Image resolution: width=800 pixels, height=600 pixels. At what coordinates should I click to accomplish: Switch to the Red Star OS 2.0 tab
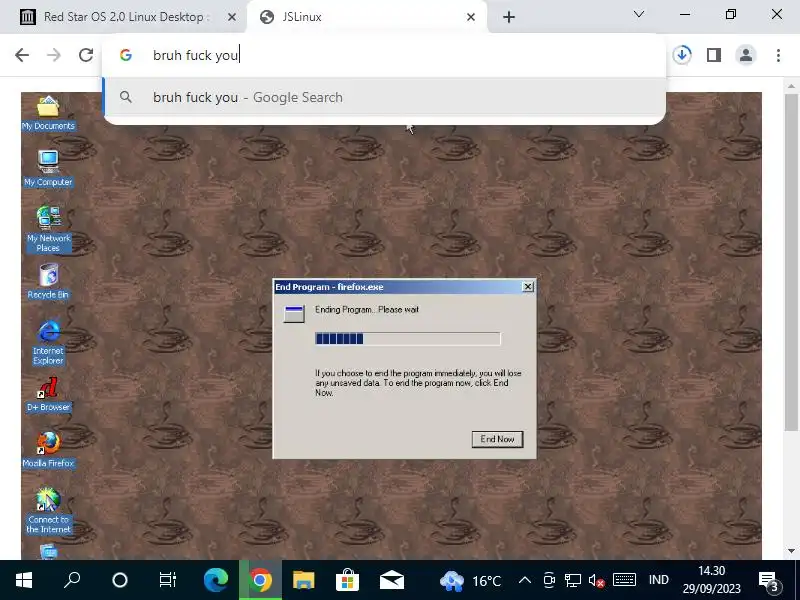(126, 17)
